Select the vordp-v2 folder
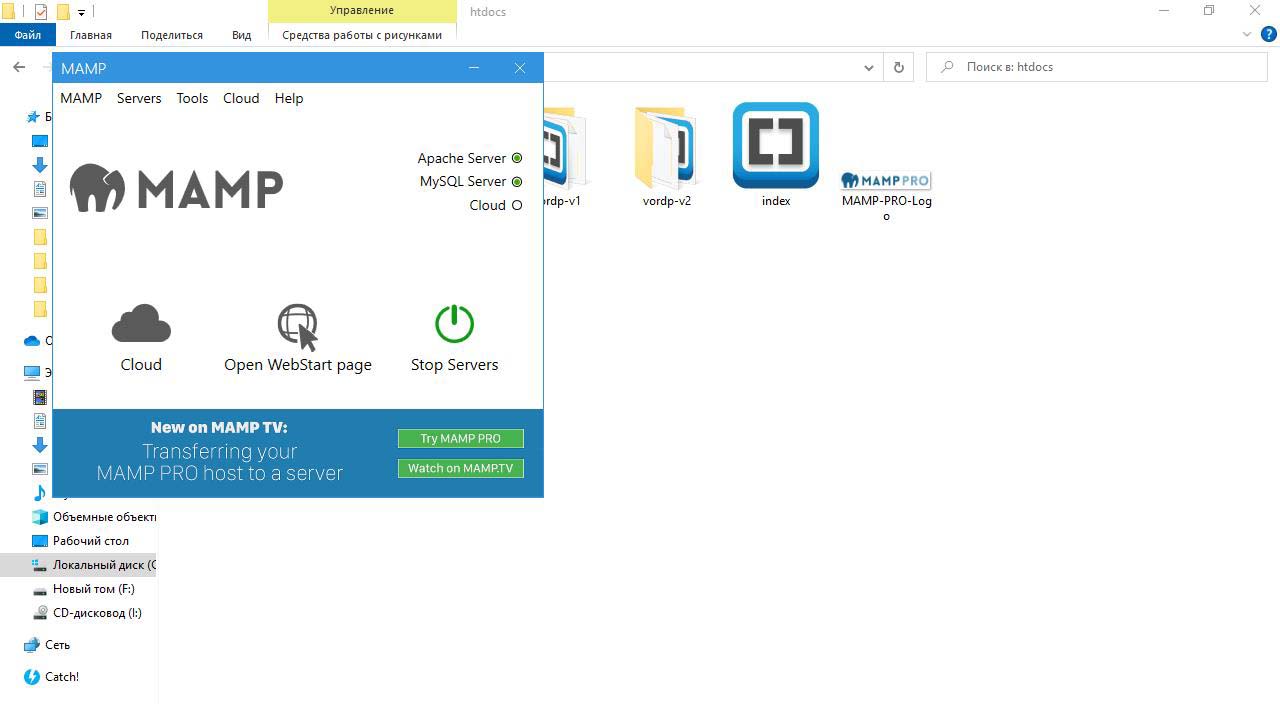This screenshot has width=1280, height=704. coord(666,150)
